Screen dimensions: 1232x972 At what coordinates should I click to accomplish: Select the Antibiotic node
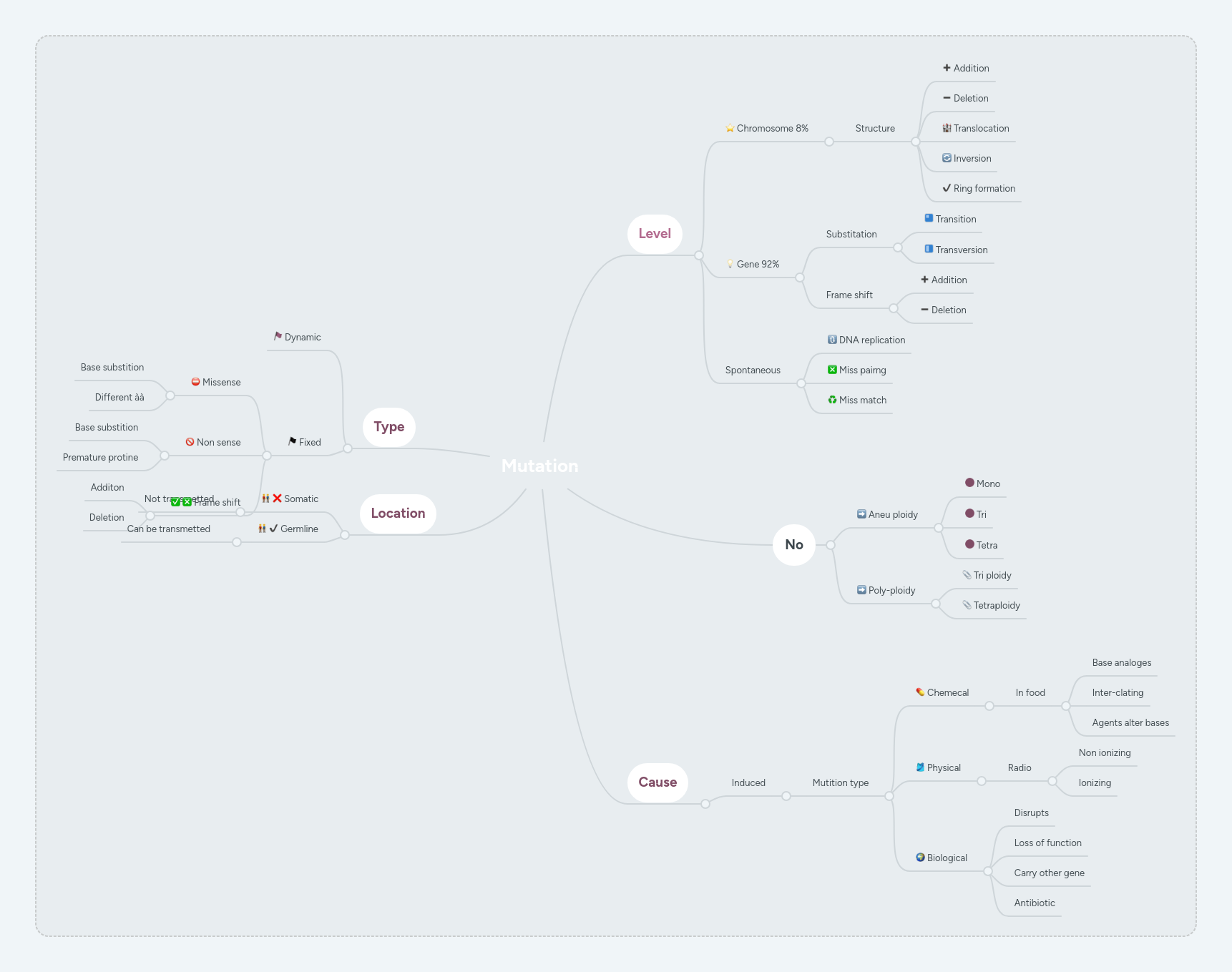pos(1033,903)
